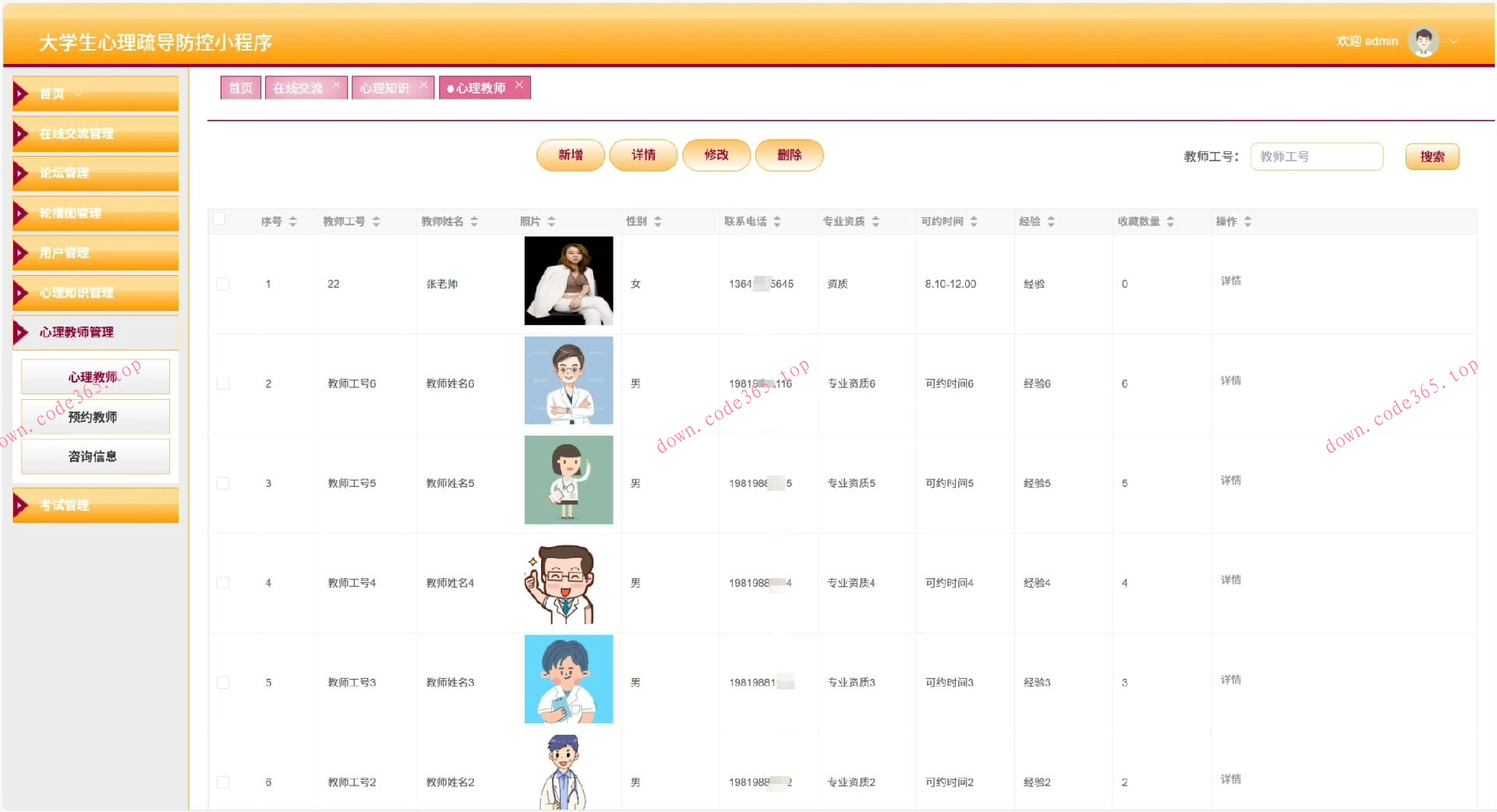
Task: Check the row for 教师工号5
Action: point(223,483)
